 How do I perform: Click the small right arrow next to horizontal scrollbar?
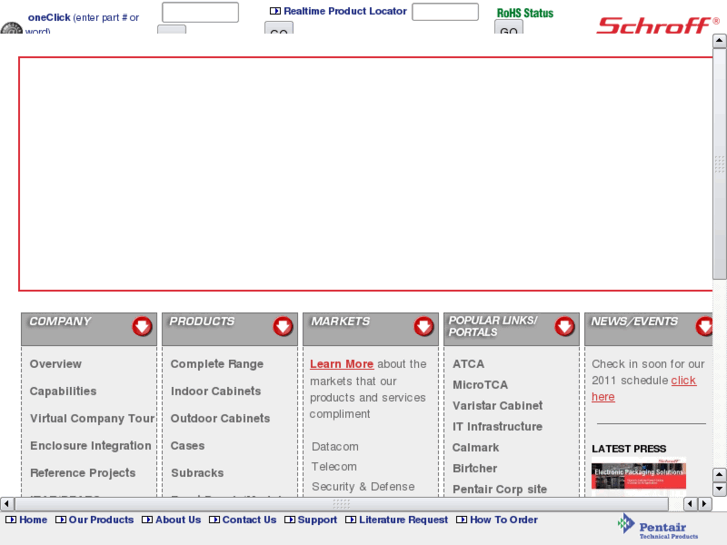705,504
